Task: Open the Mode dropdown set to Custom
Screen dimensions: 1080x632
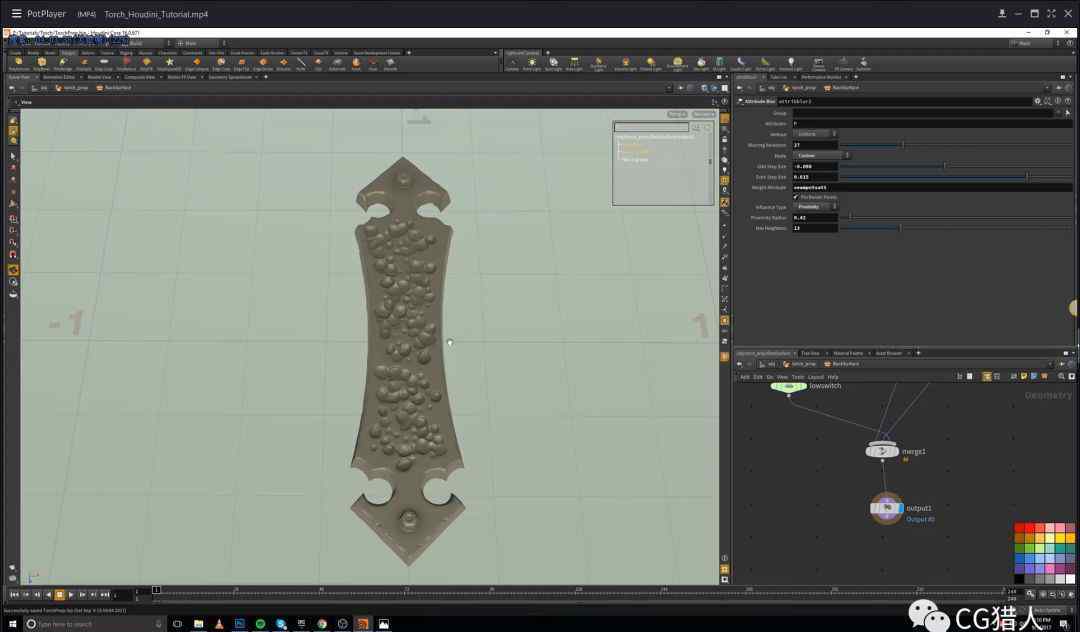Action: [821, 155]
